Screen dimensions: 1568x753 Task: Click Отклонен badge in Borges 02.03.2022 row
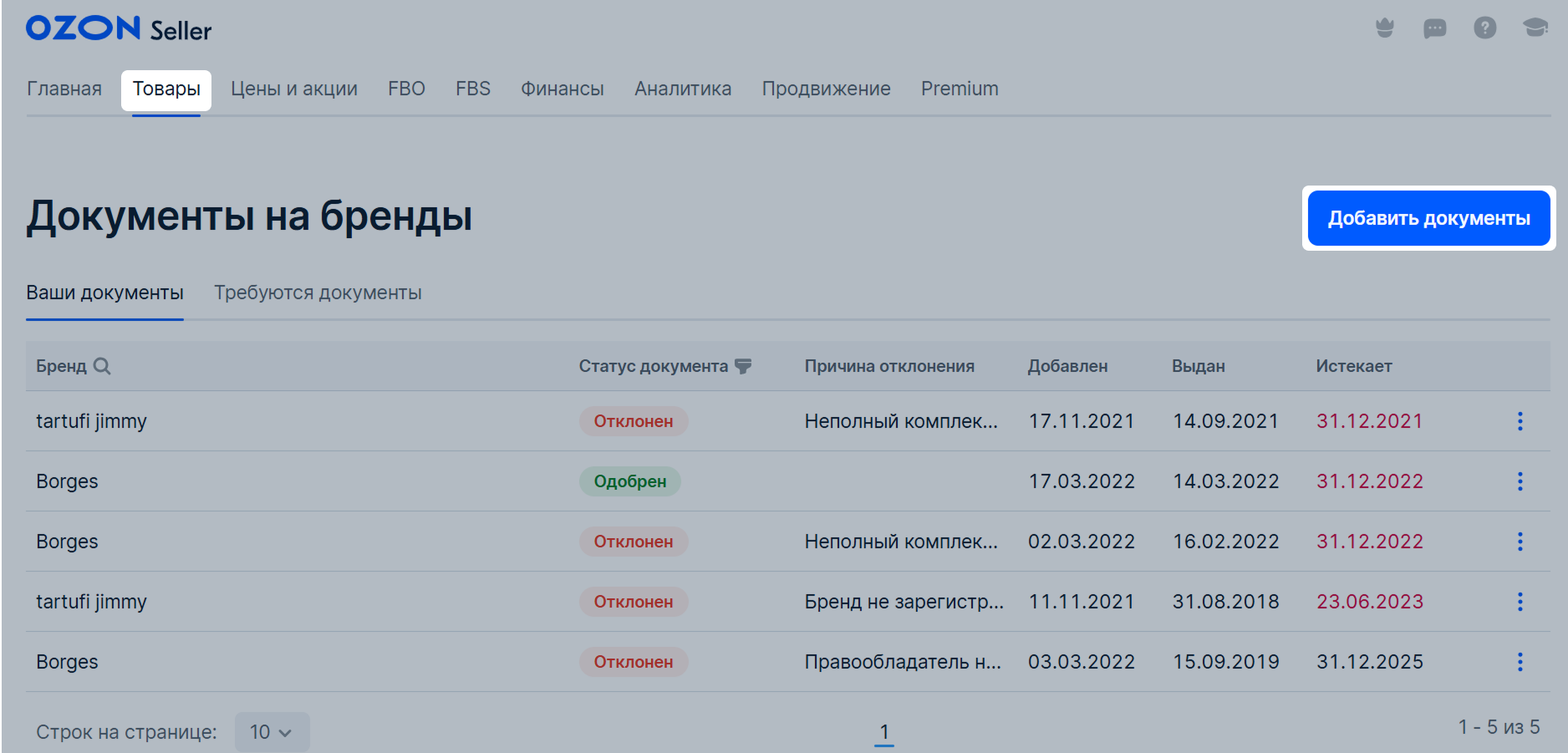click(x=634, y=542)
